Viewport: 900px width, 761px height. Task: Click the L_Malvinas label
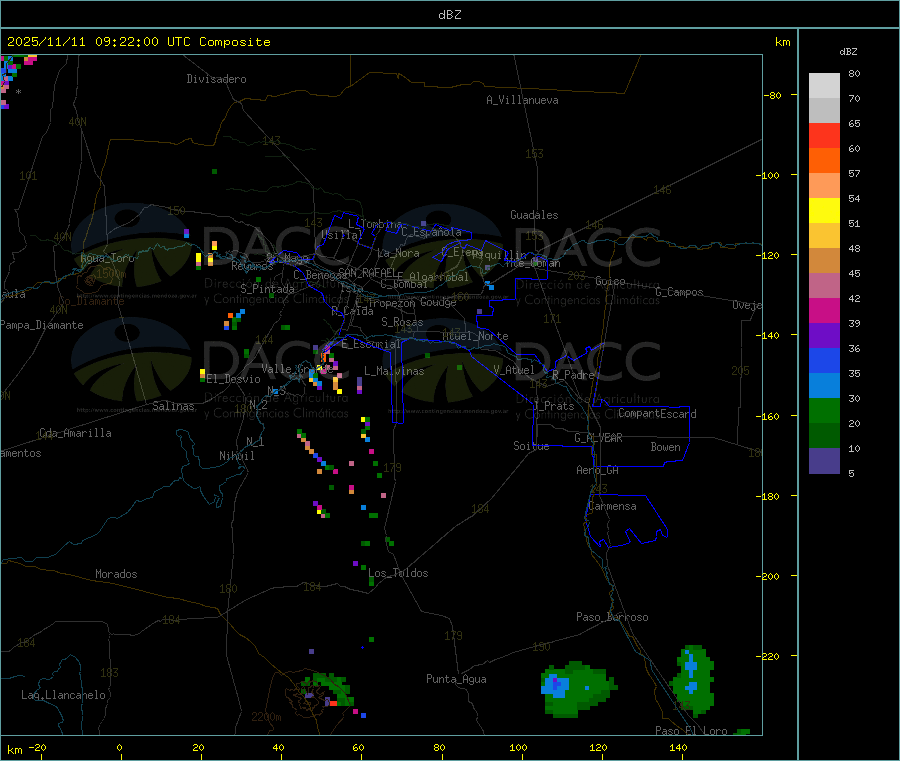[x=394, y=371]
